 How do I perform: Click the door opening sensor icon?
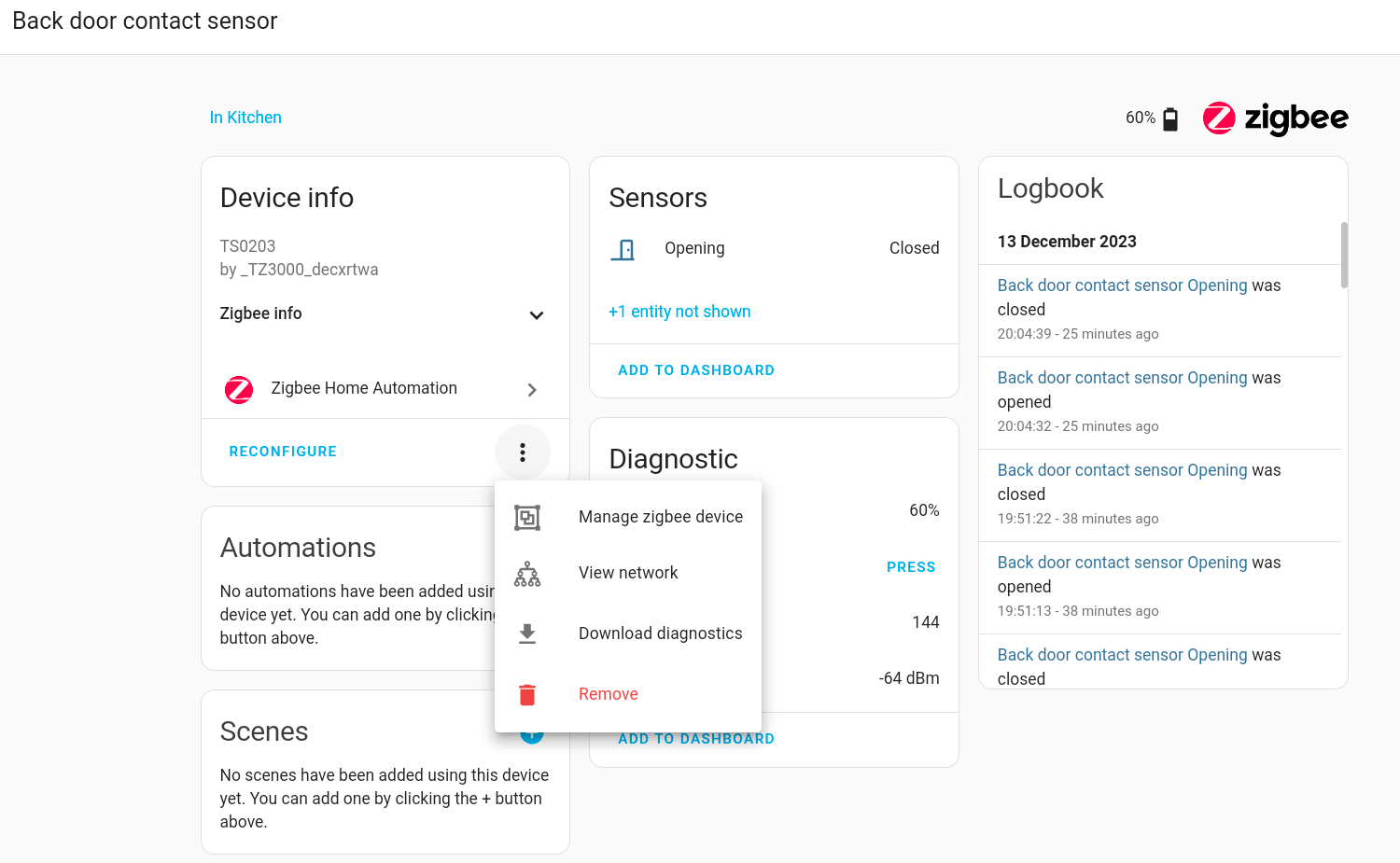tap(623, 248)
